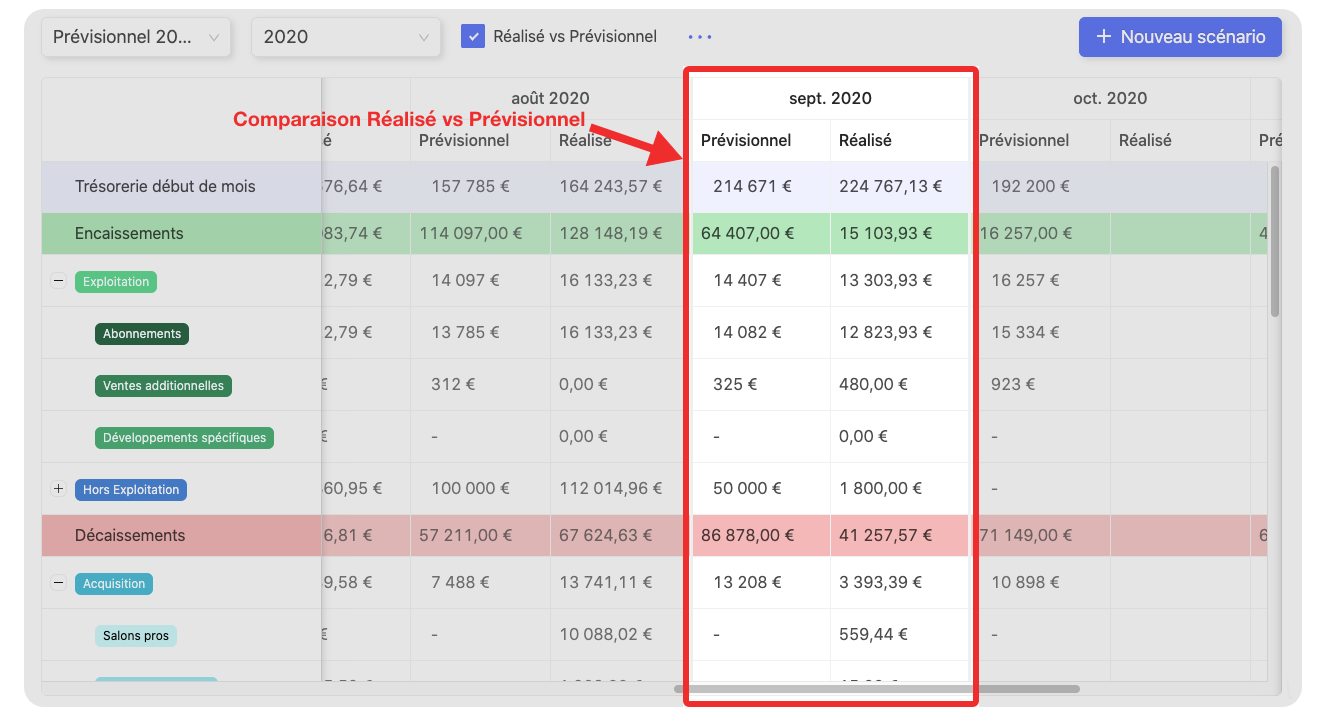Click the 12 823,93 € Abonnements cell
The image size is (1323, 715).
899,333
